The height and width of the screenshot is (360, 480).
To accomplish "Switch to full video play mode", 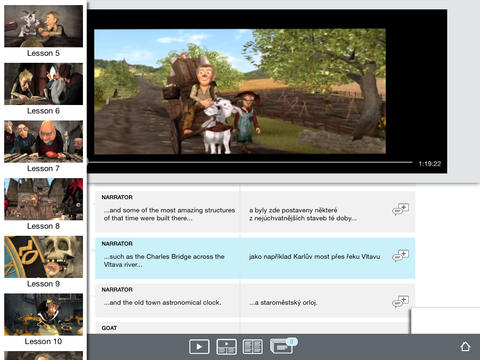I will [x=199, y=347].
